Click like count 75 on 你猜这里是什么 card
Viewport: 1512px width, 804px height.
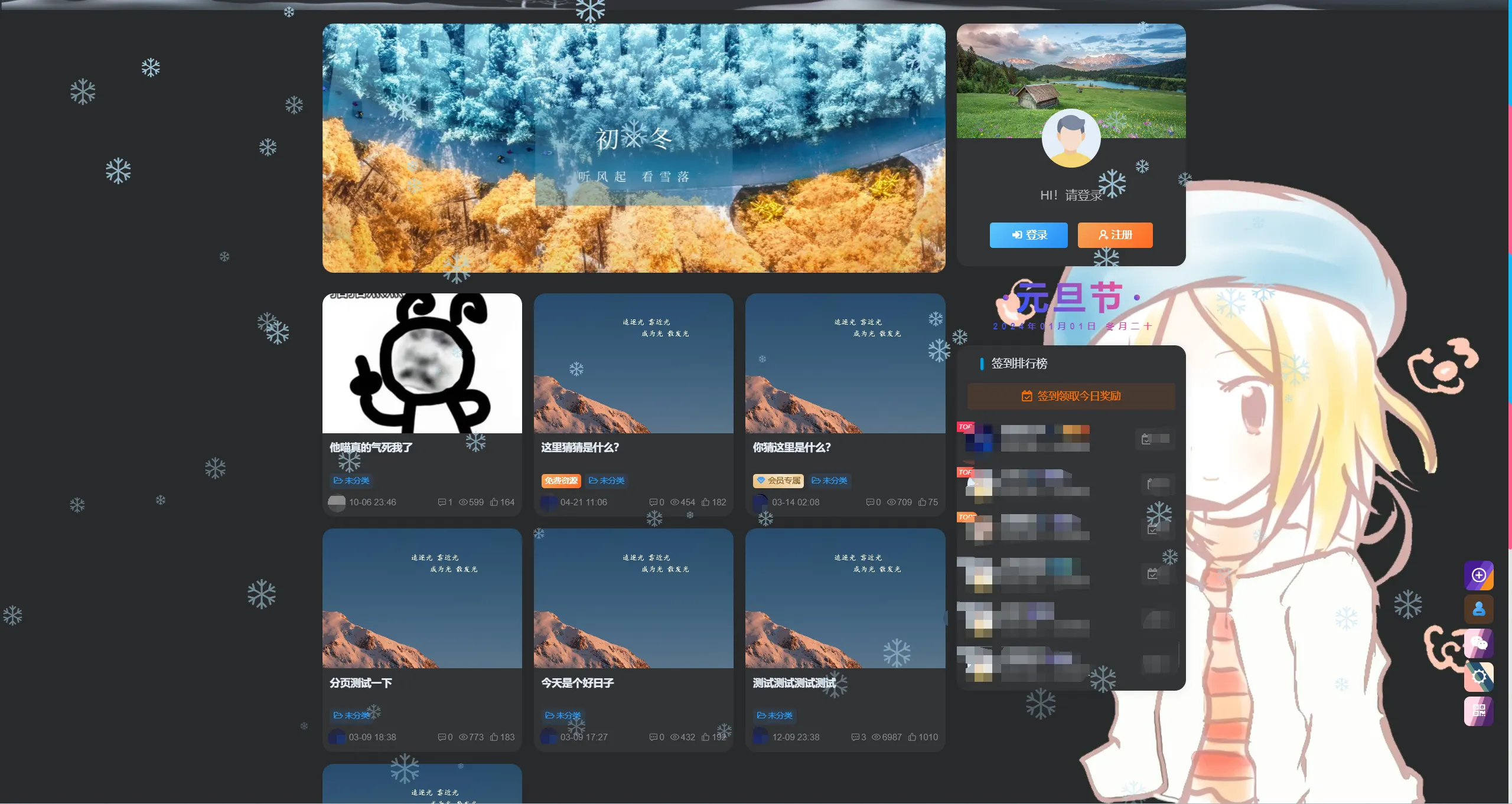(928, 502)
